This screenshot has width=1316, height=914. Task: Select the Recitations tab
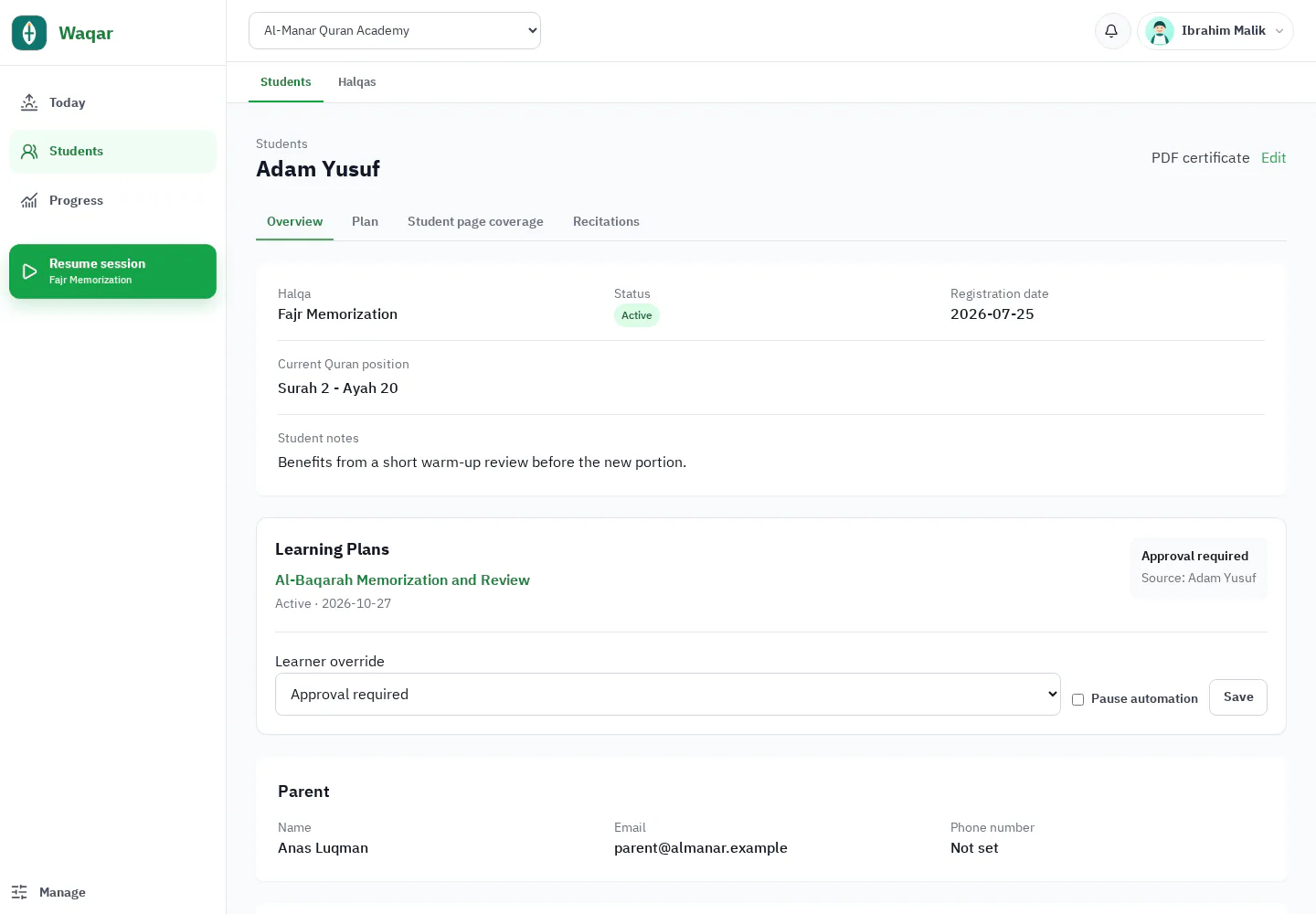point(606,222)
